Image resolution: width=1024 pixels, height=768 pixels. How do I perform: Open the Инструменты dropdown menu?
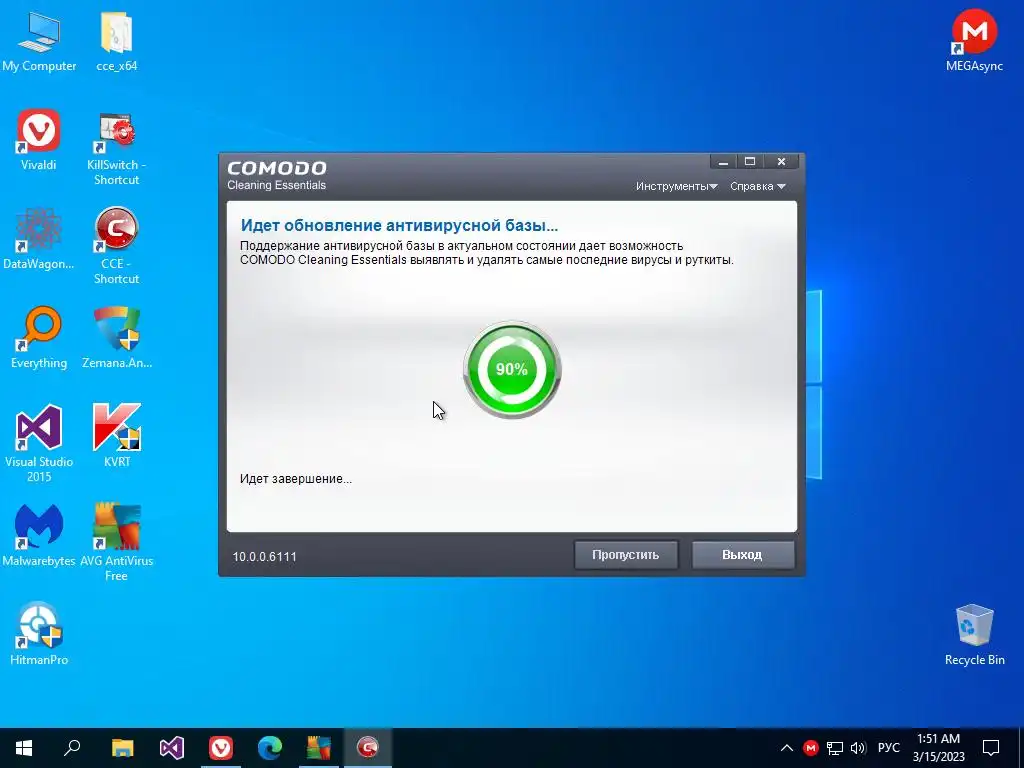[677, 187]
